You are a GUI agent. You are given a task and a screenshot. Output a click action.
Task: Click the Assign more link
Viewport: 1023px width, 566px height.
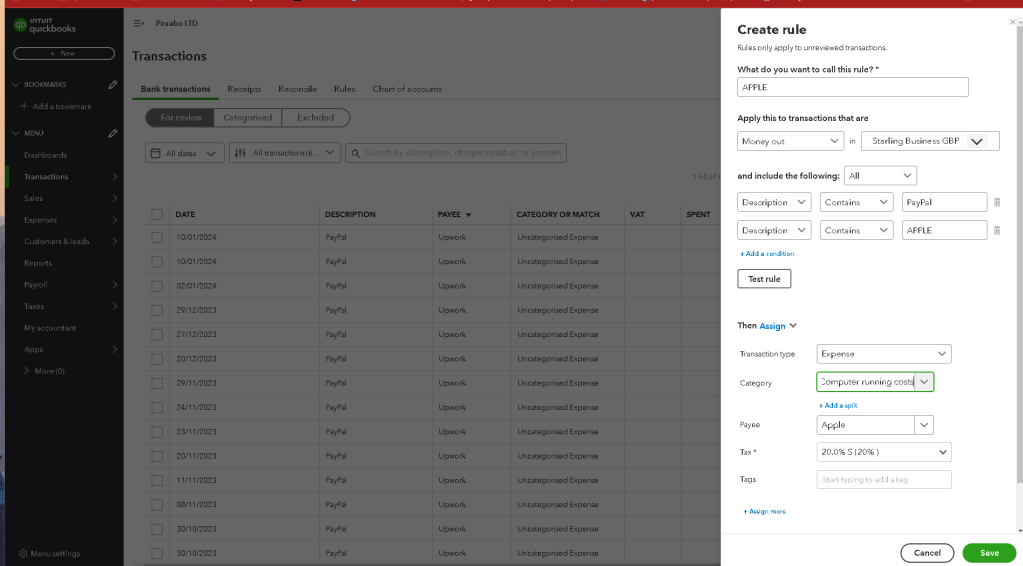coord(765,512)
